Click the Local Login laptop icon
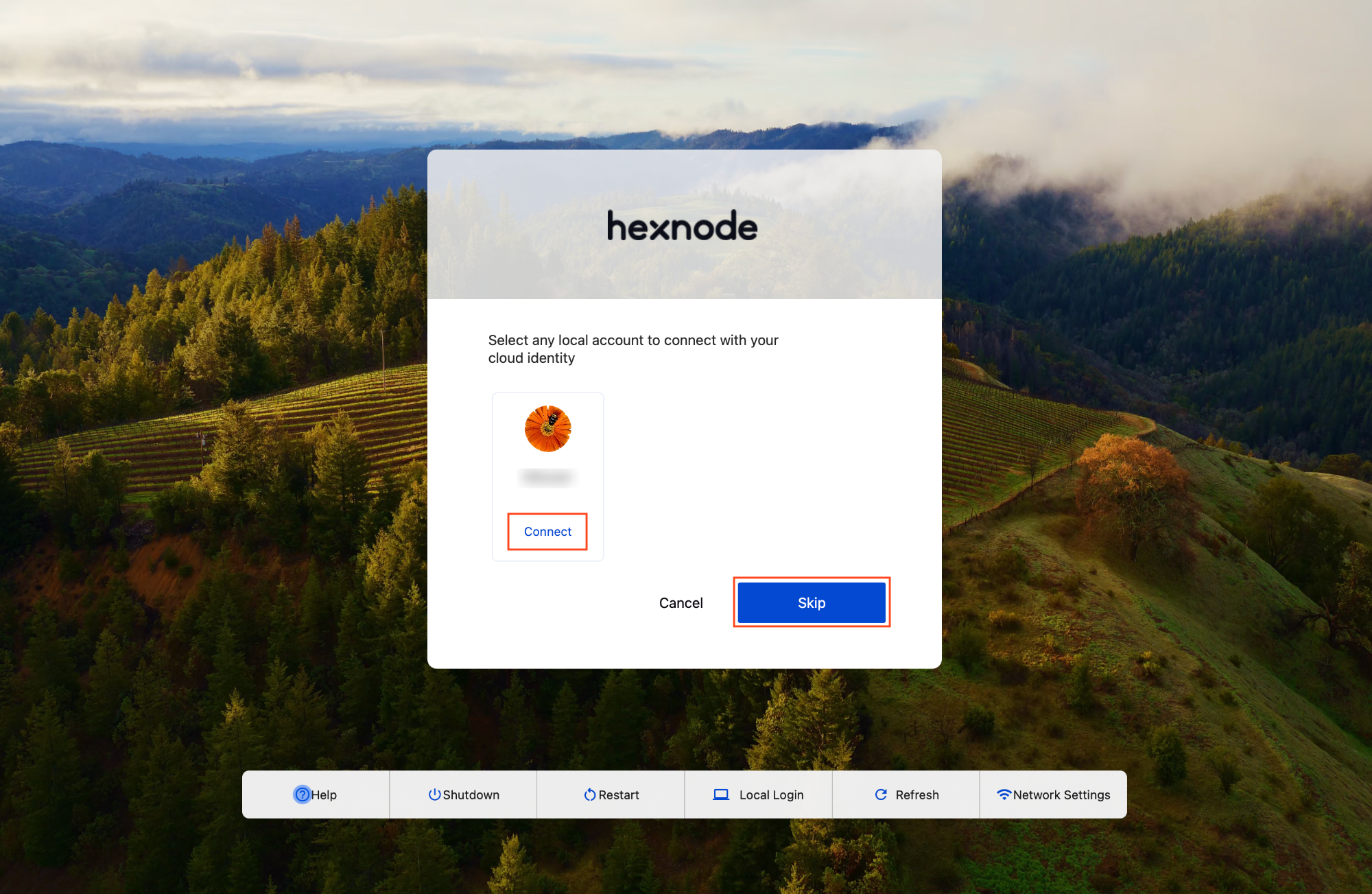 (721, 795)
